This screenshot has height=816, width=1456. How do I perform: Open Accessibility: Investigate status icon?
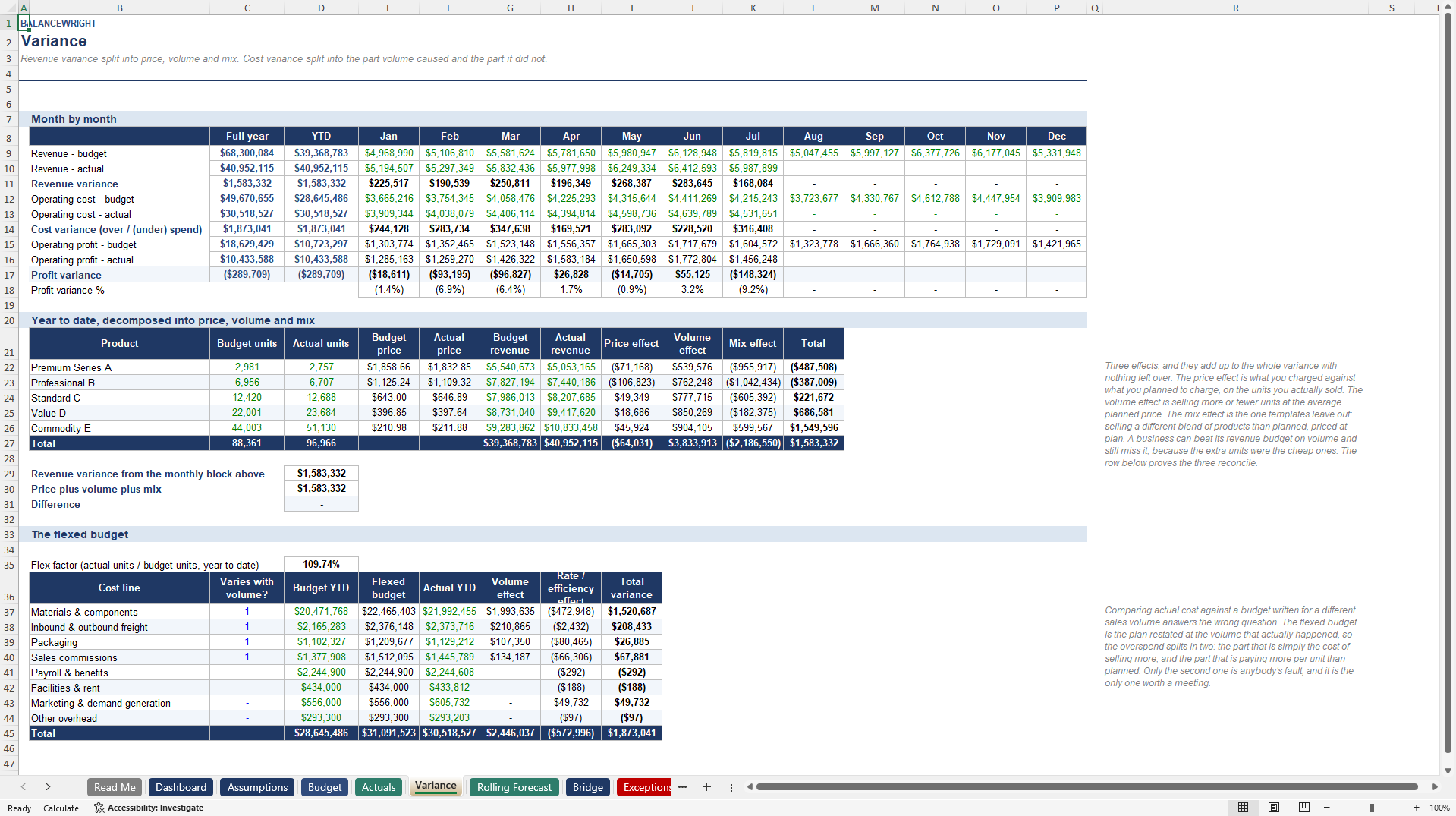[x=148, y=808]
